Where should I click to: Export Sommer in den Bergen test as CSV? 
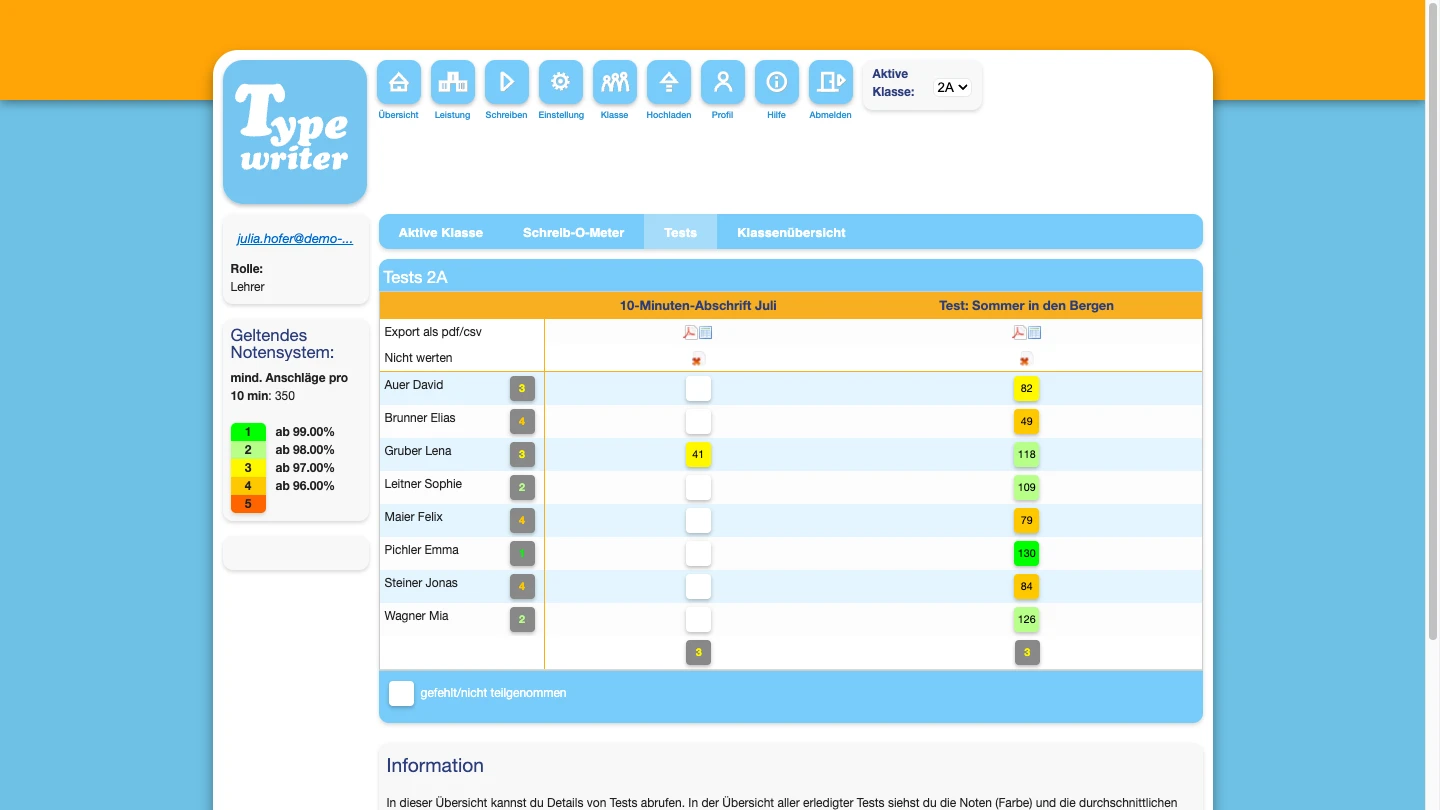click(x=1035, y=332)
